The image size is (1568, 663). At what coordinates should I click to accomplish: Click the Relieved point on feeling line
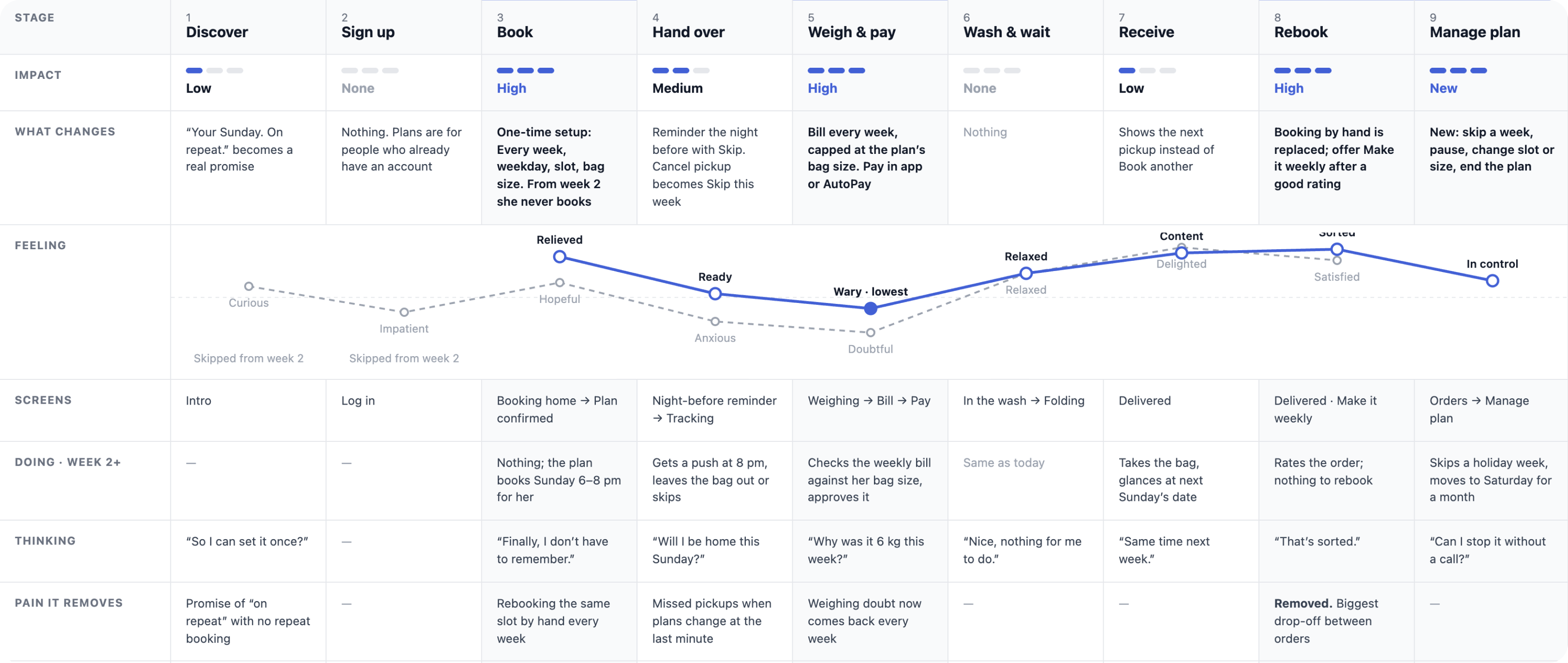pyautogui.click(x=560, y=257)
